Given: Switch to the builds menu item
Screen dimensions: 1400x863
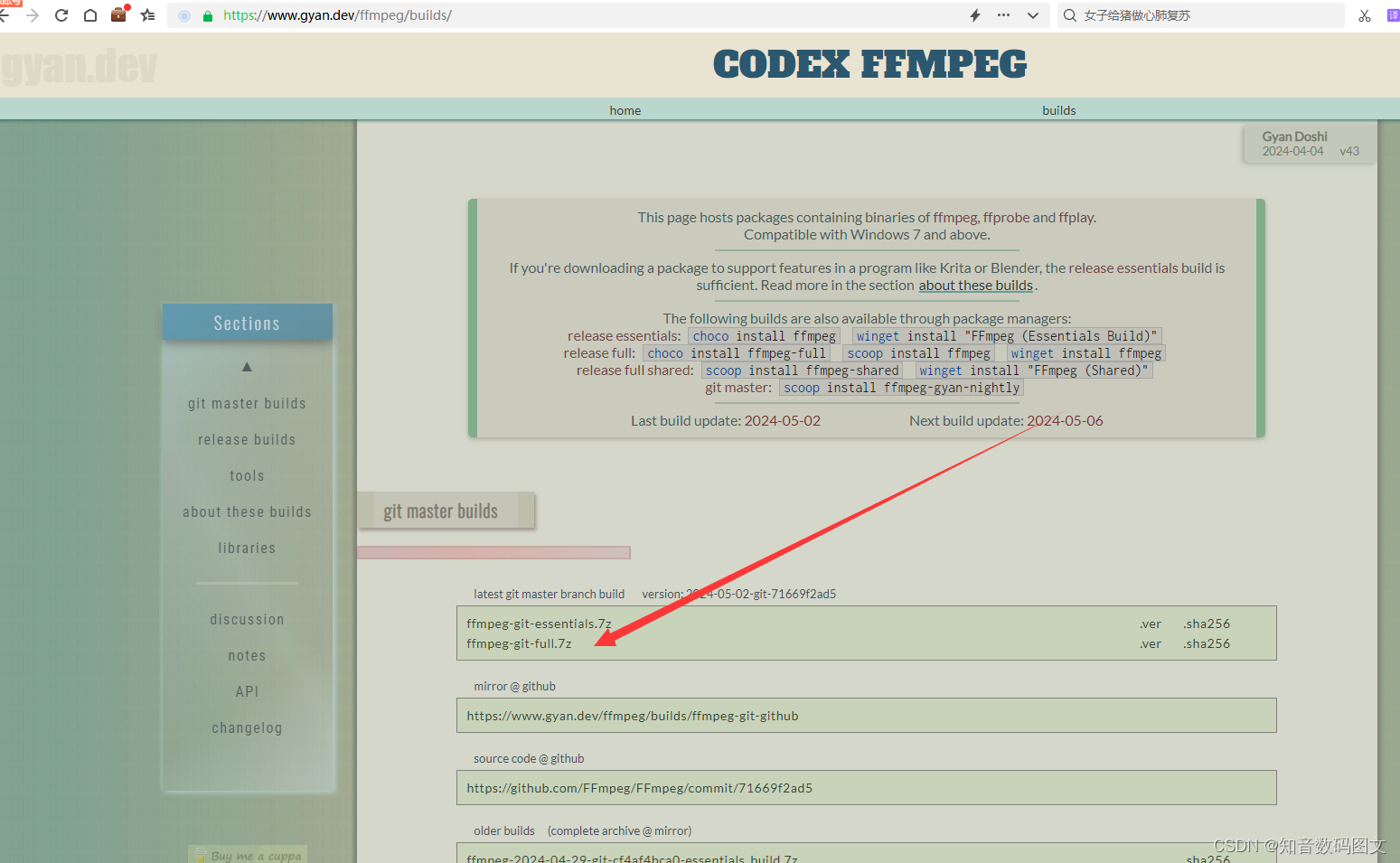Looking at the screenshot, I should pyautogui.click(x=1058, y=109).
